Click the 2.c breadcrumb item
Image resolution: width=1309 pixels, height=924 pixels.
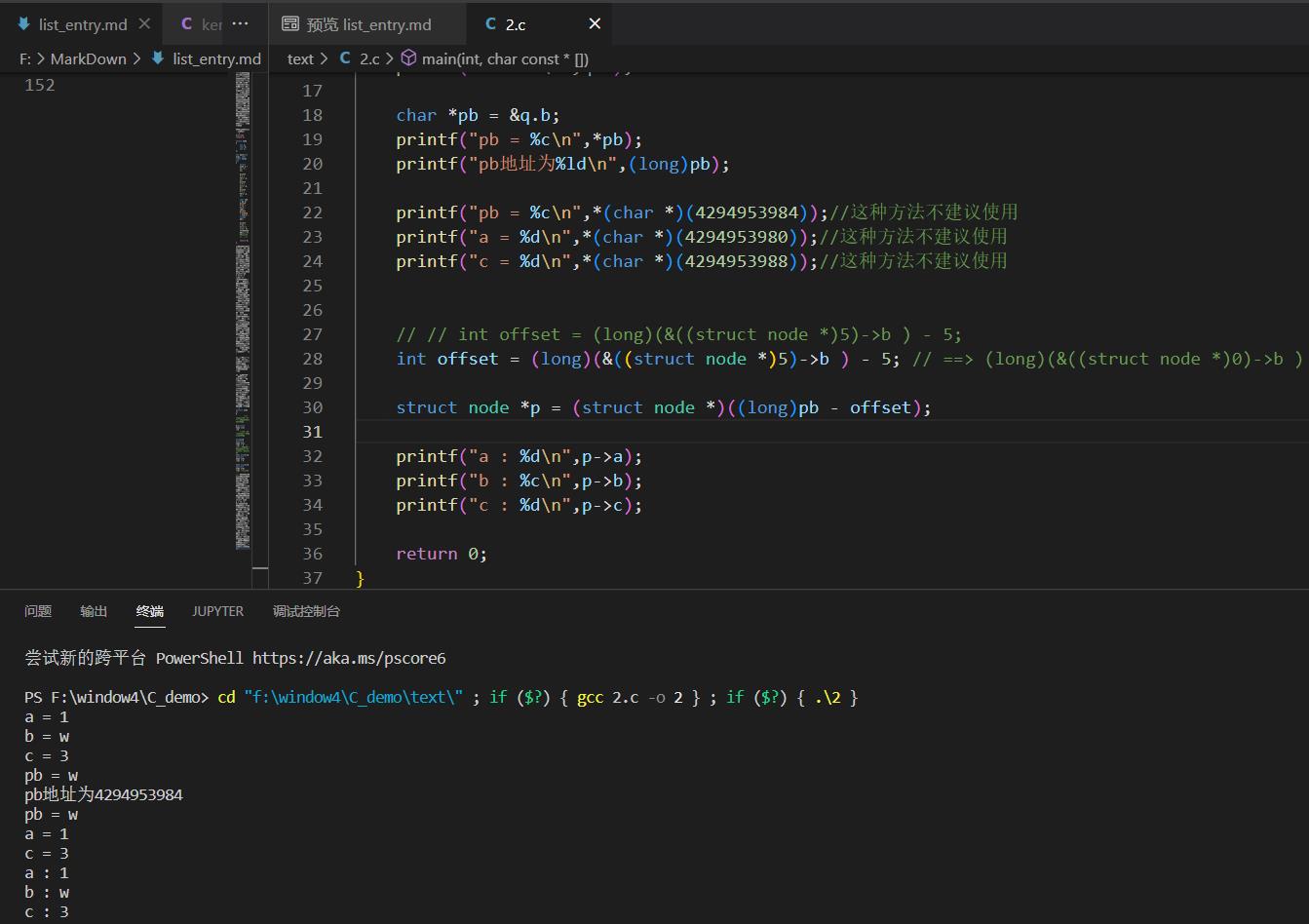[368, 58]
